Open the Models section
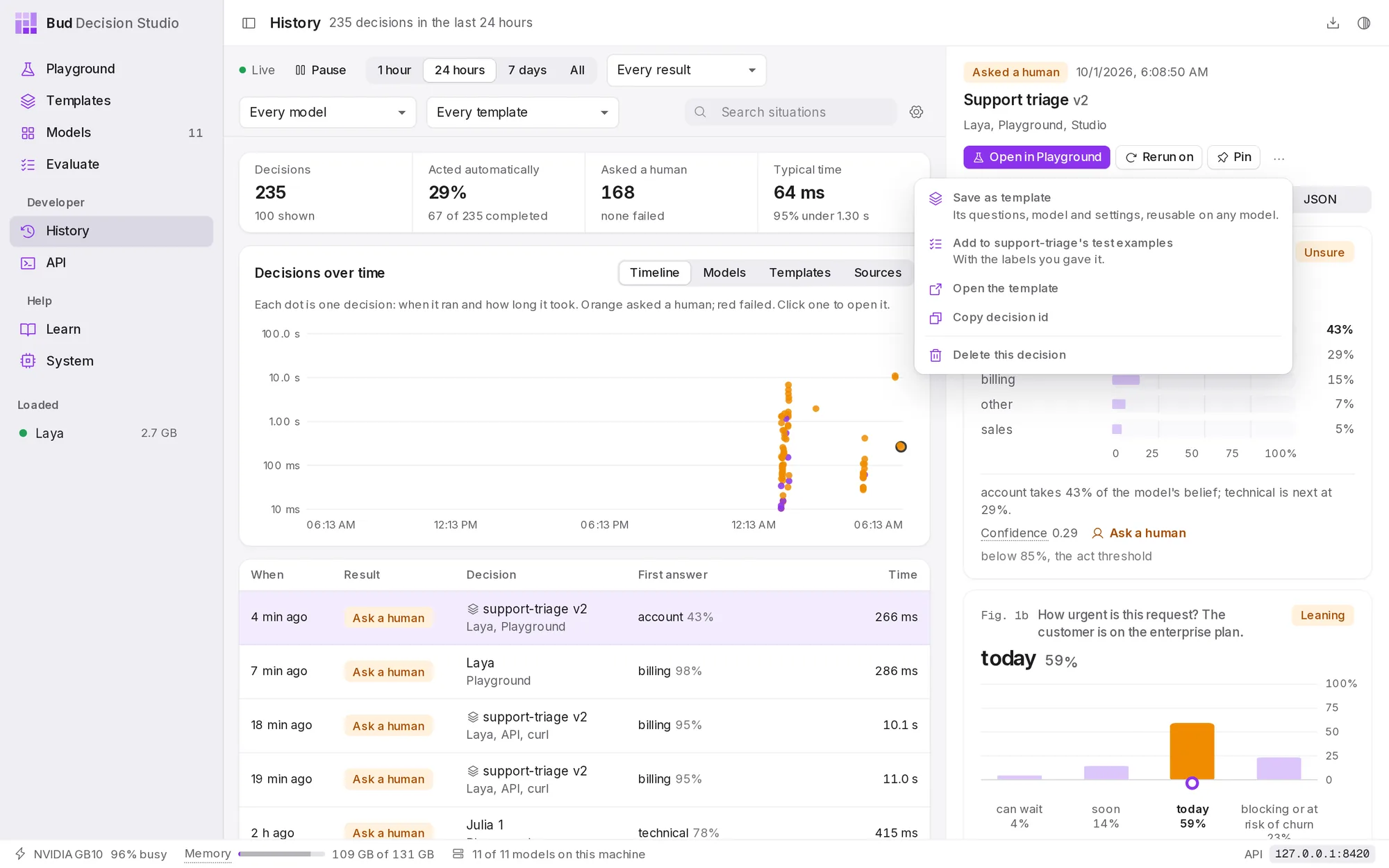Screen dimensions: 1389x868 pyautogui.click(x=111, y=133)
